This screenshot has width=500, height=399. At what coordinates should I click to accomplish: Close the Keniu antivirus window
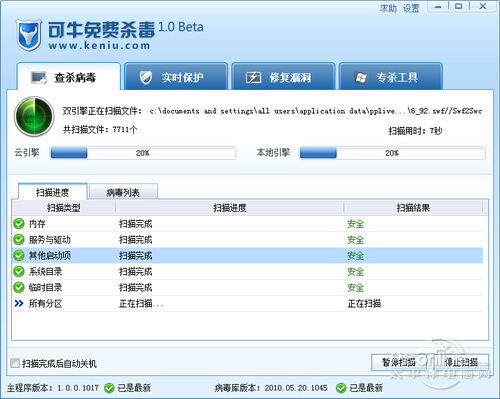(x=483, y=6)
